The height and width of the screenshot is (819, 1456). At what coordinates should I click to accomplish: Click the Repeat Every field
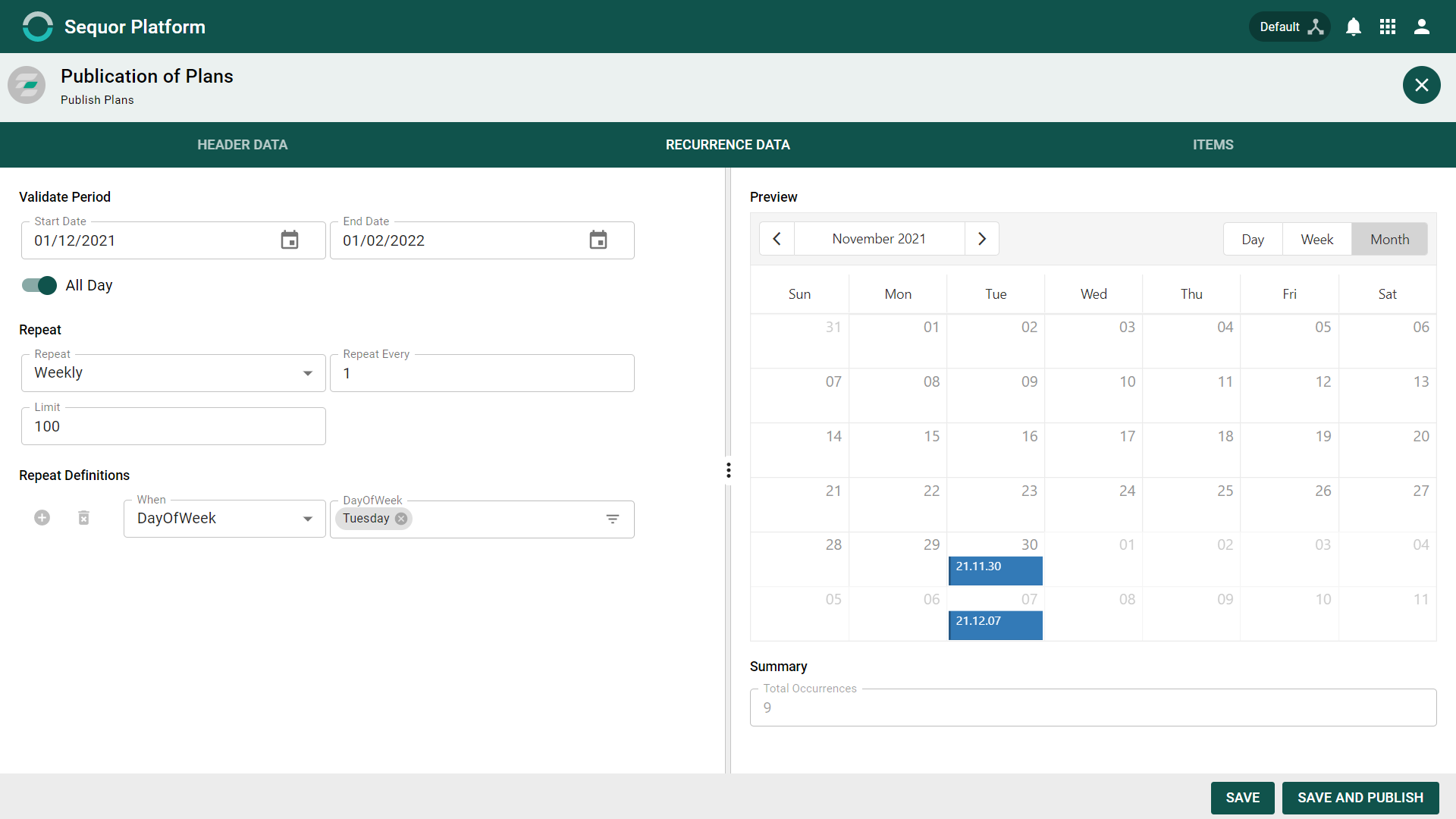click(482, 373)
